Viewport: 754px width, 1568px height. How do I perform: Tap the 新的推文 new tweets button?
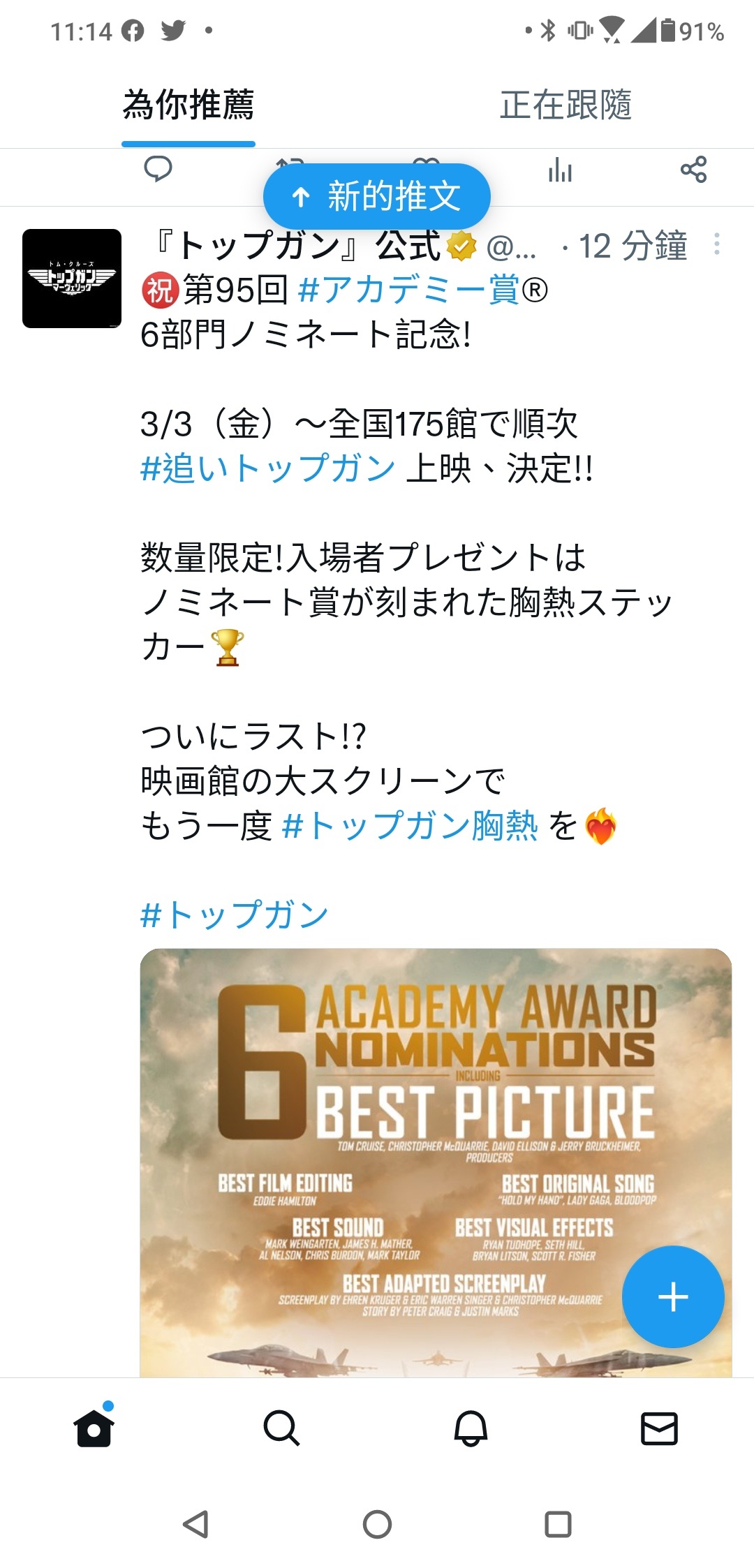point(377,196)
